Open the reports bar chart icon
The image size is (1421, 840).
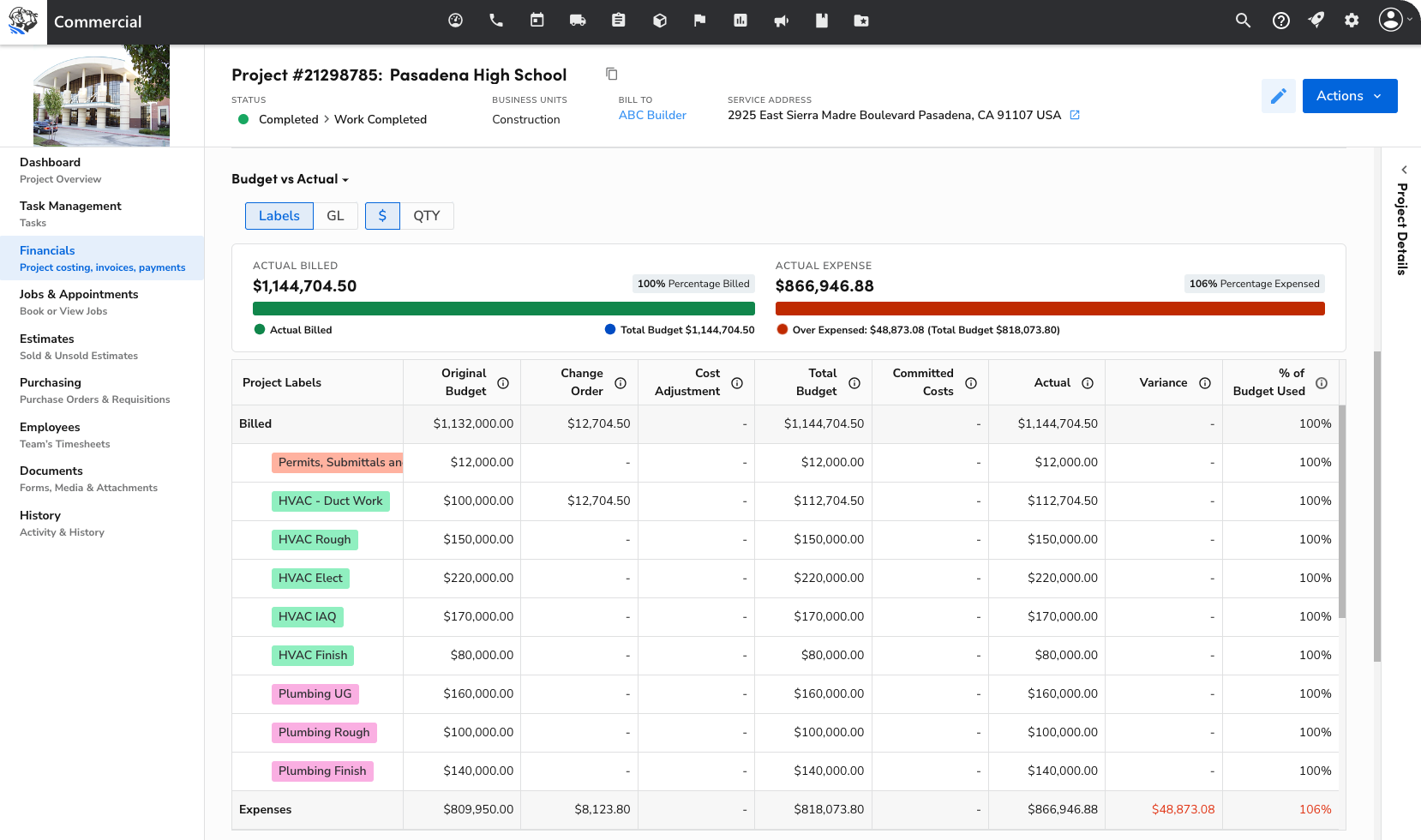(740, 20)
